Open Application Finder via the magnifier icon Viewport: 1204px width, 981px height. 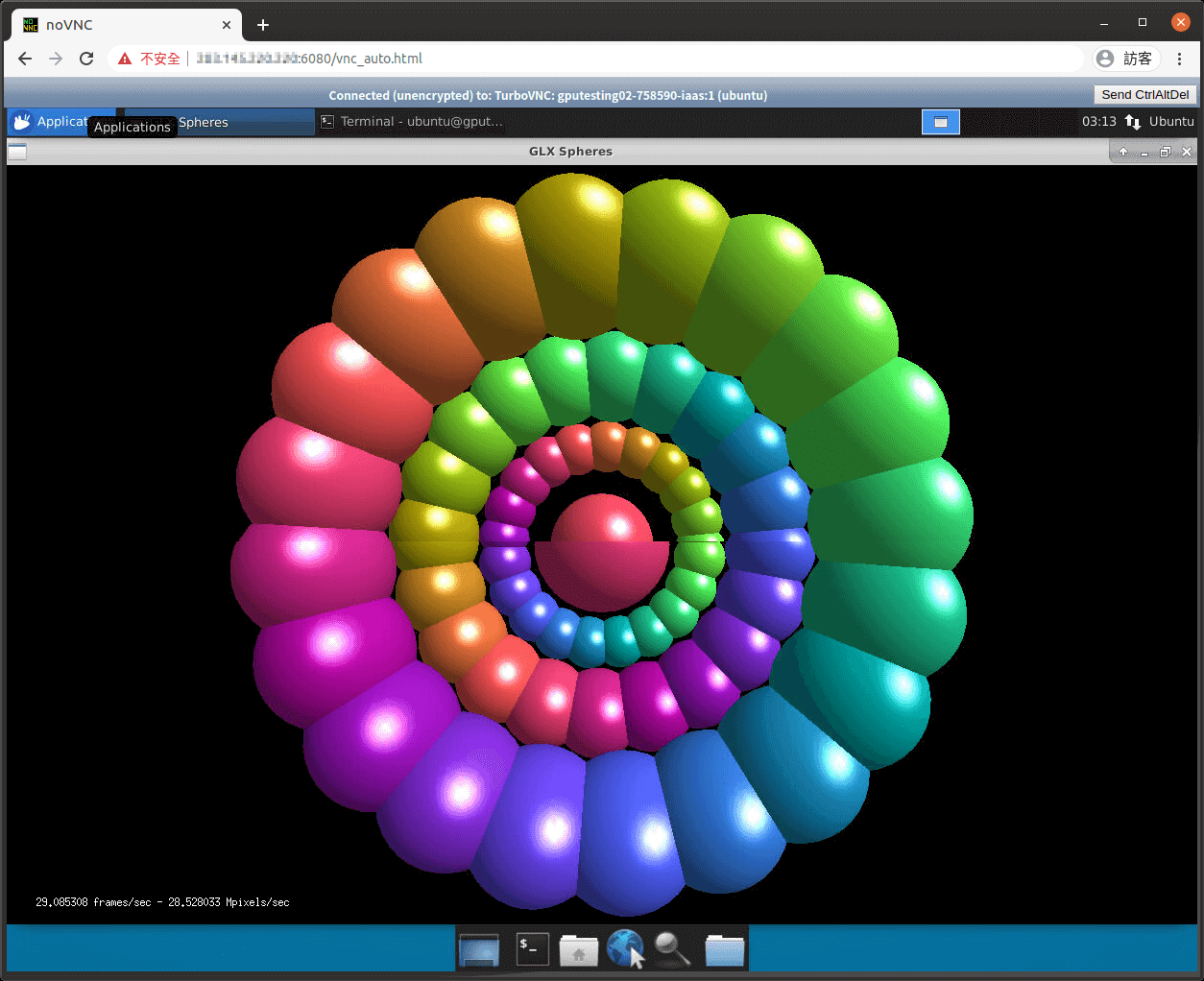pyautogui.click(x=673, y=949)
